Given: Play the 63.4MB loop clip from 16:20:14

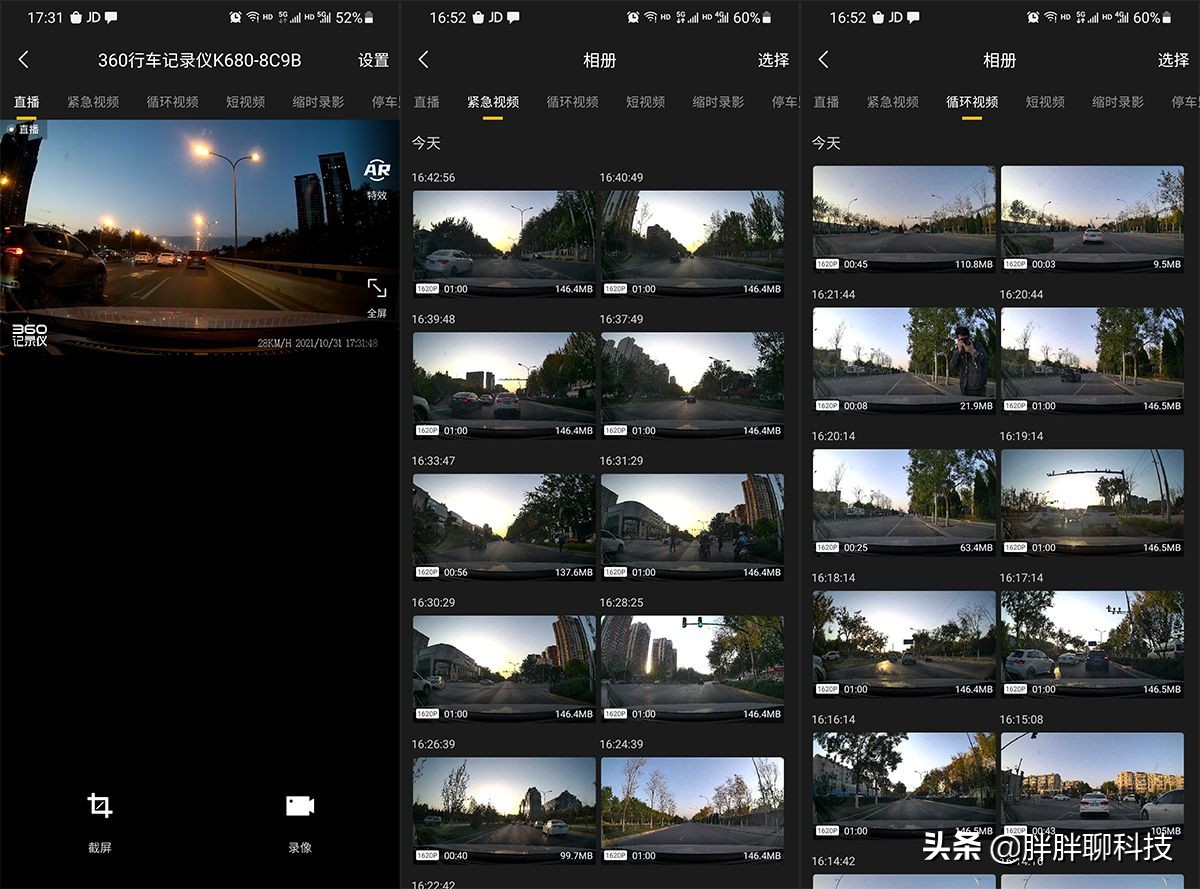Looking at the screenshot, I should click(x=904, y=502).
